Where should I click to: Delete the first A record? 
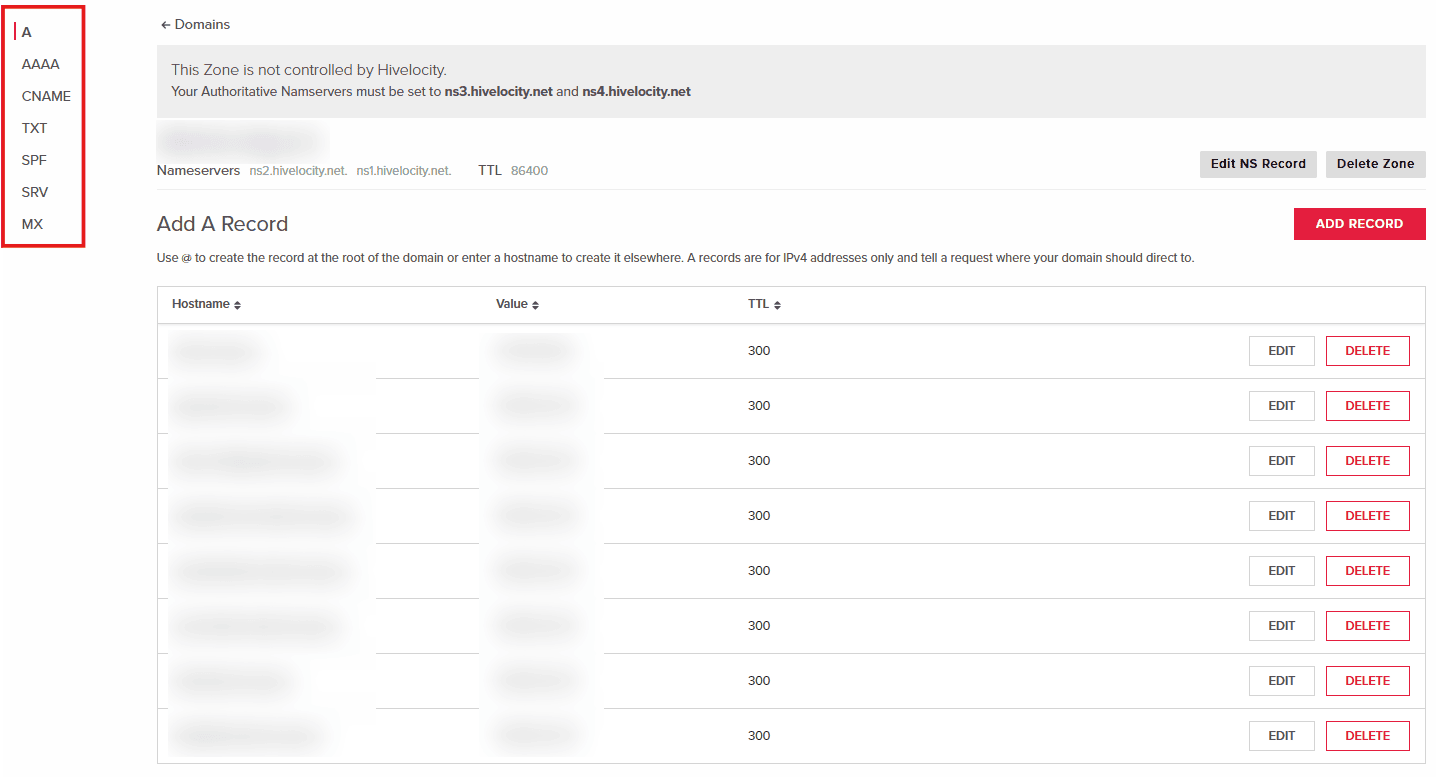tap(1367, 350)
